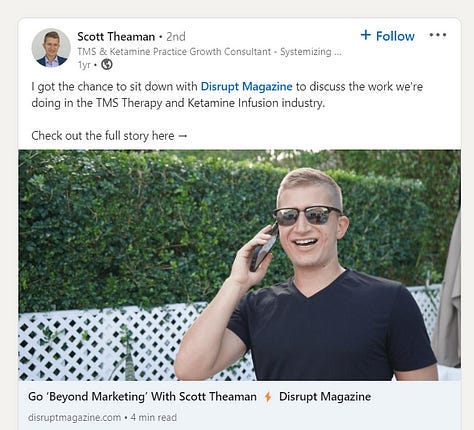Open the Disrupt Magazine mention link
This screenshot has height=430, width=474.
coord(246,87)
